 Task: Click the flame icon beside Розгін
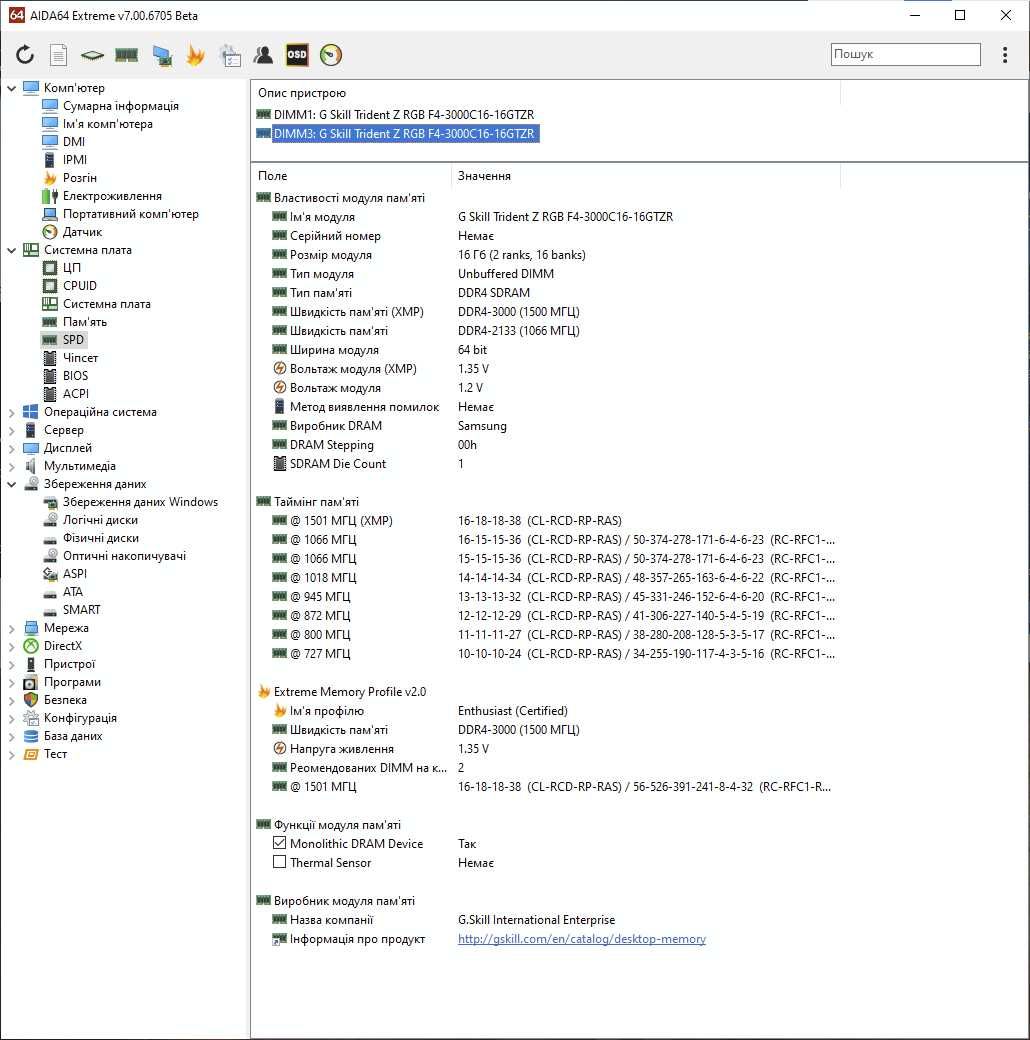point(50,178)
